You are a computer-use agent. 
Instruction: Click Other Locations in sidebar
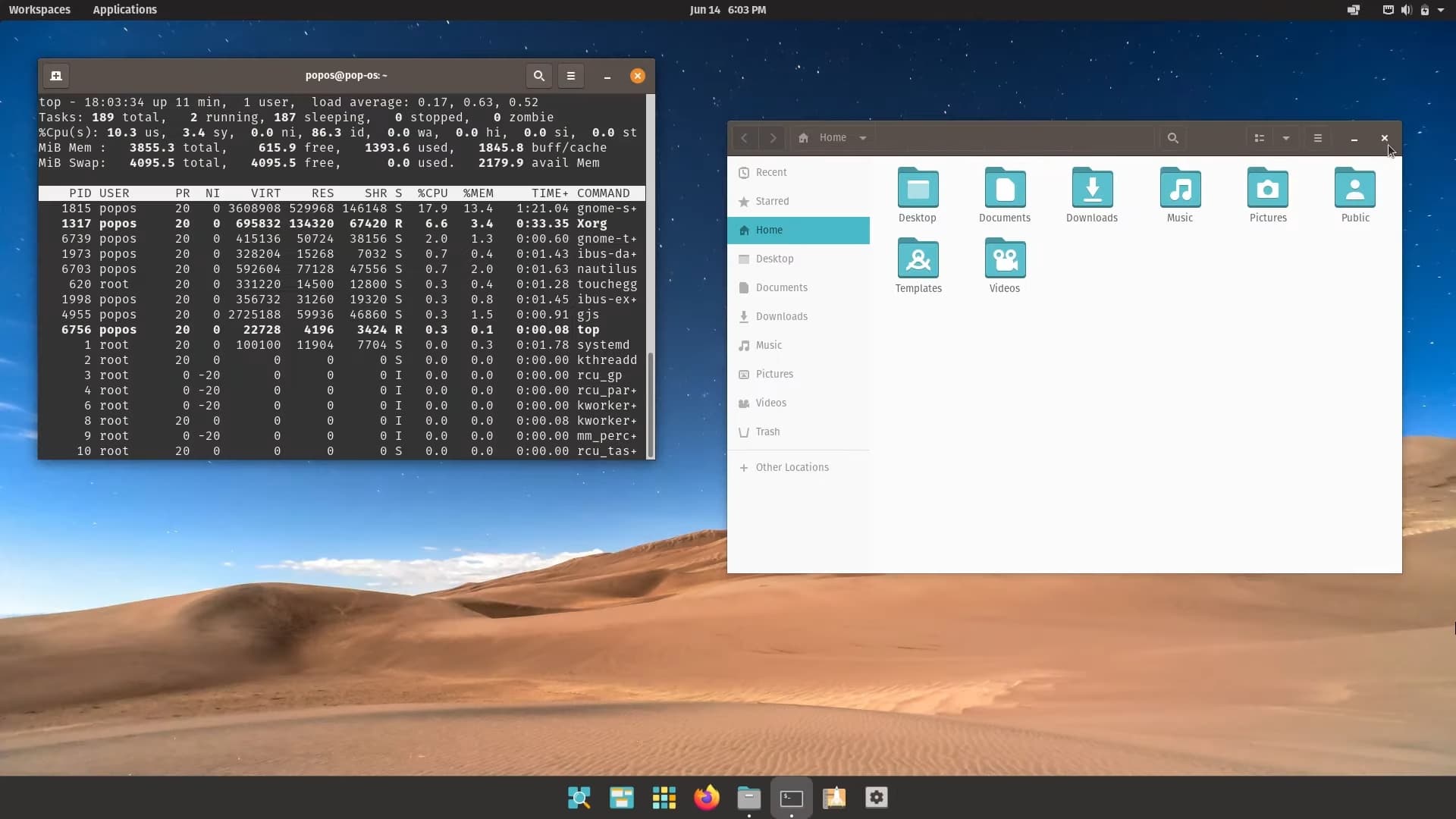click(792, 467)
